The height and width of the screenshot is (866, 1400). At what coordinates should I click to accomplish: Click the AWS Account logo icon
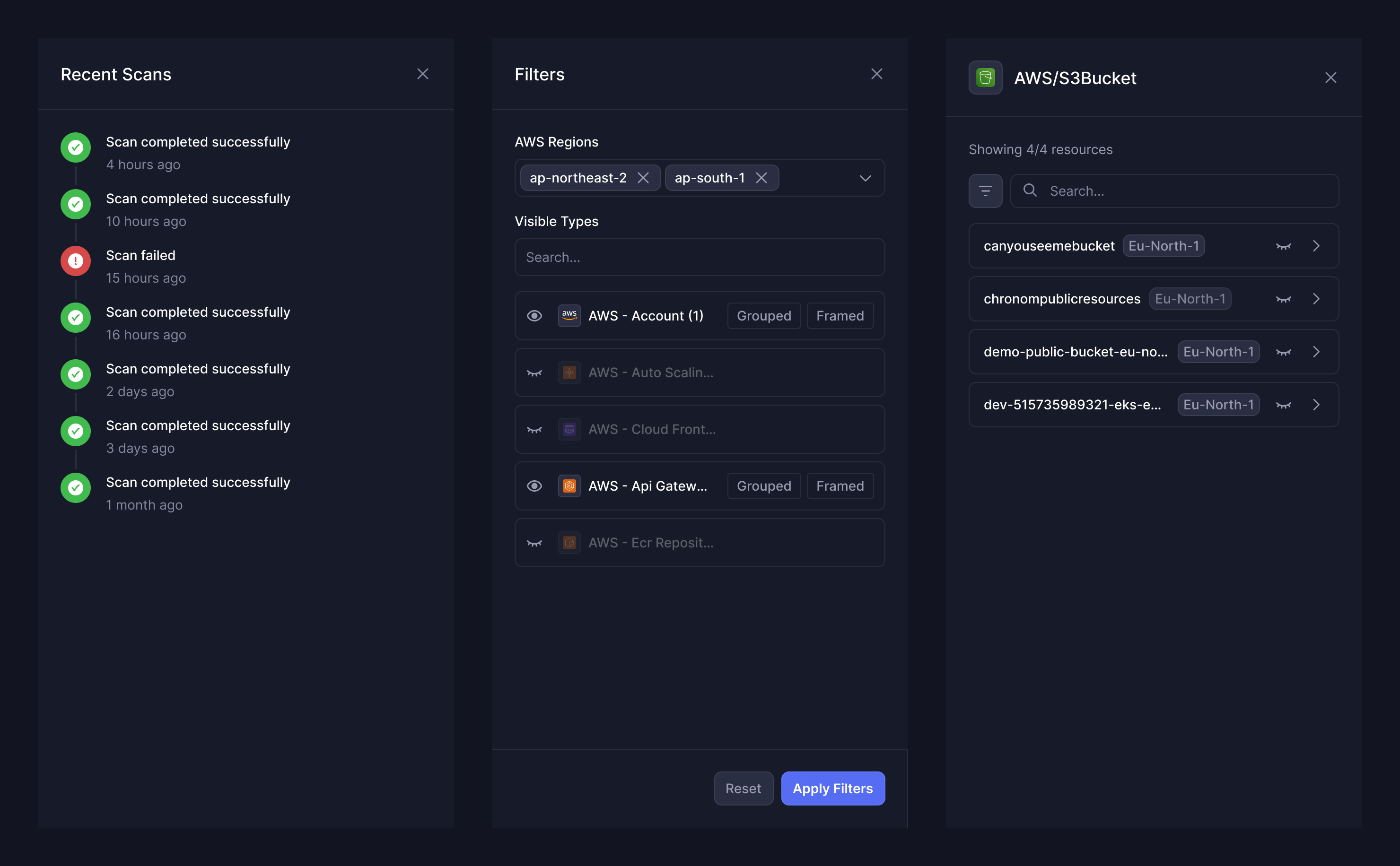tap(569, 316)
